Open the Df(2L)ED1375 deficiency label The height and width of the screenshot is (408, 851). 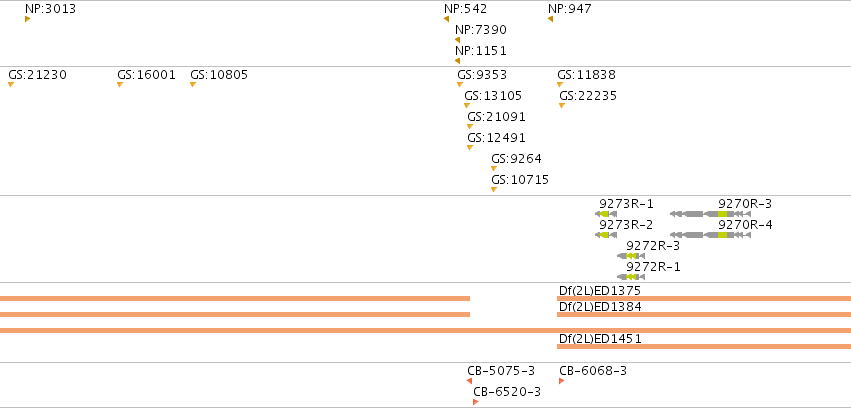(600, 290)
